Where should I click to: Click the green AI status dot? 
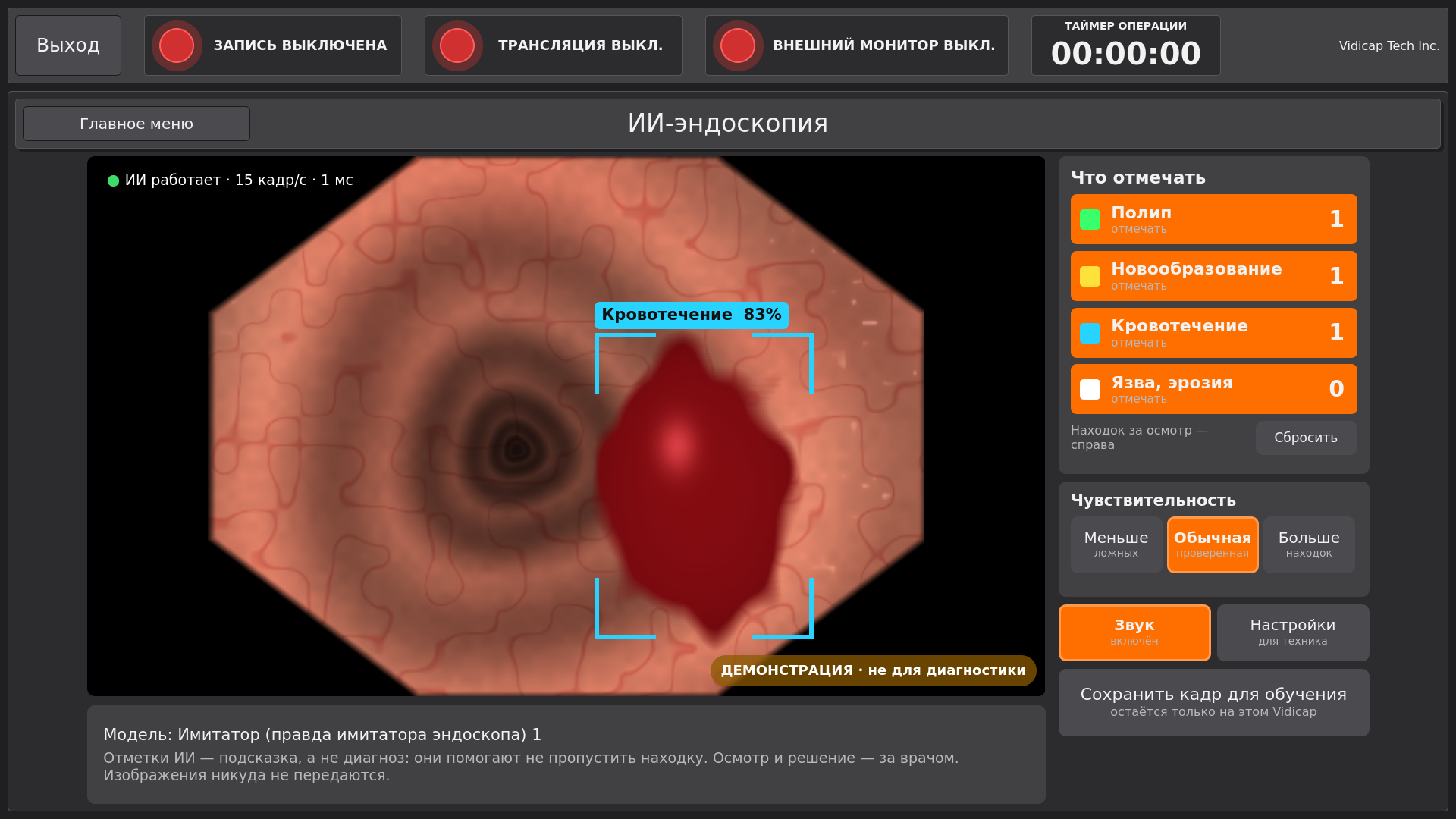[x=113, y=180]
